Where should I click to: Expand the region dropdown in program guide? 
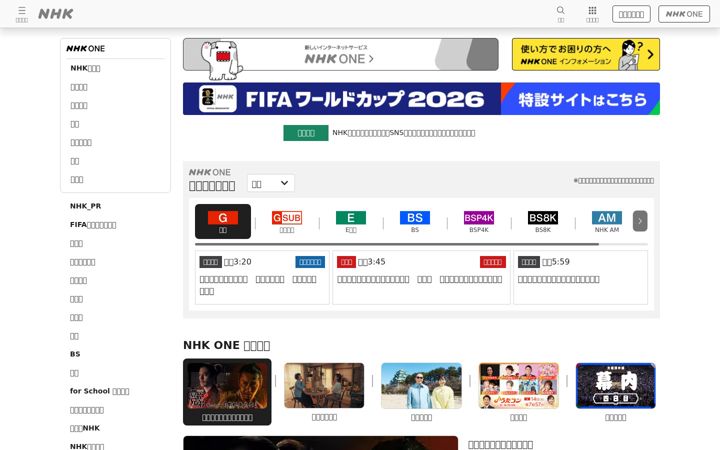click(270, 184)
